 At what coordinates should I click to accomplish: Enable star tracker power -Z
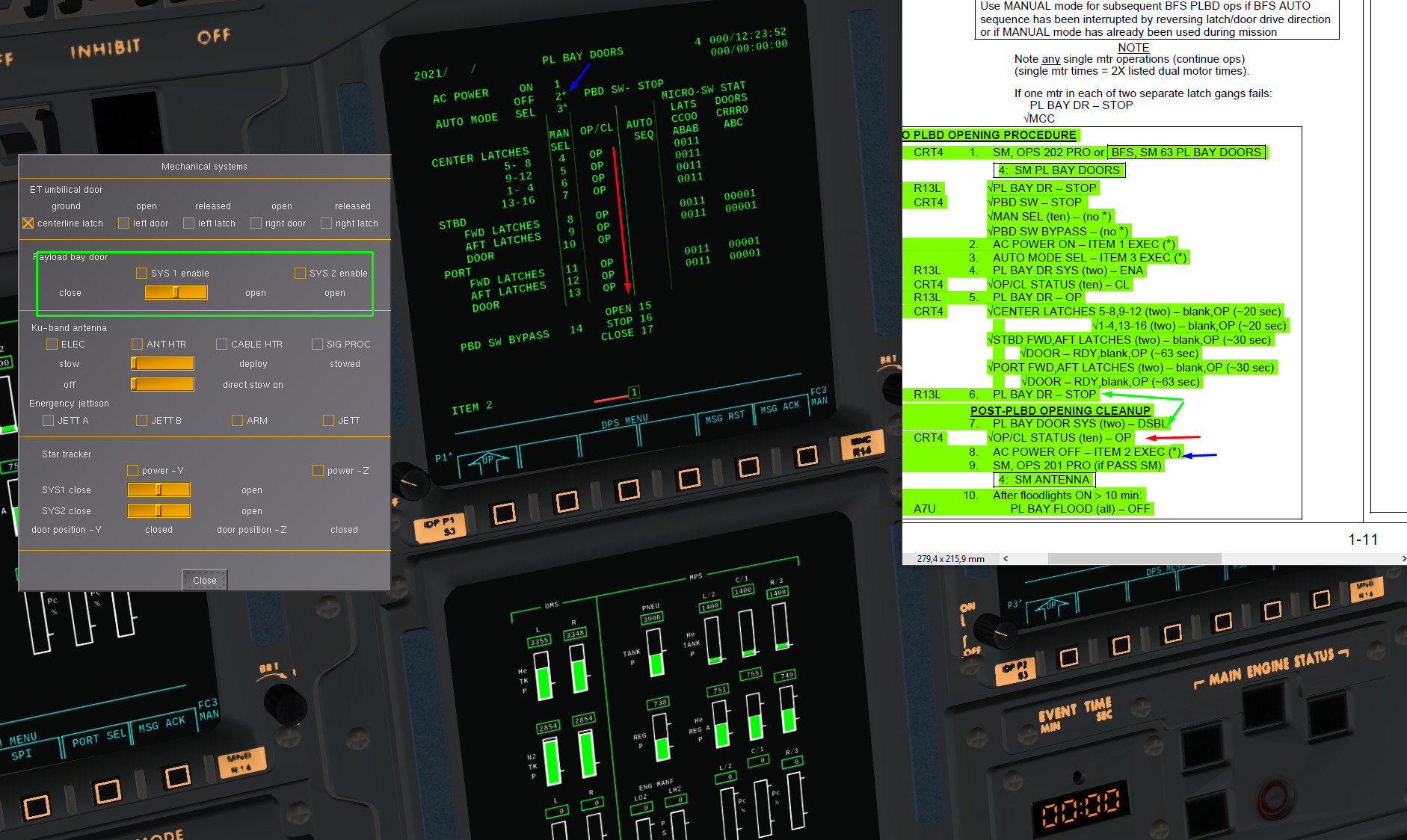point(318,470)
